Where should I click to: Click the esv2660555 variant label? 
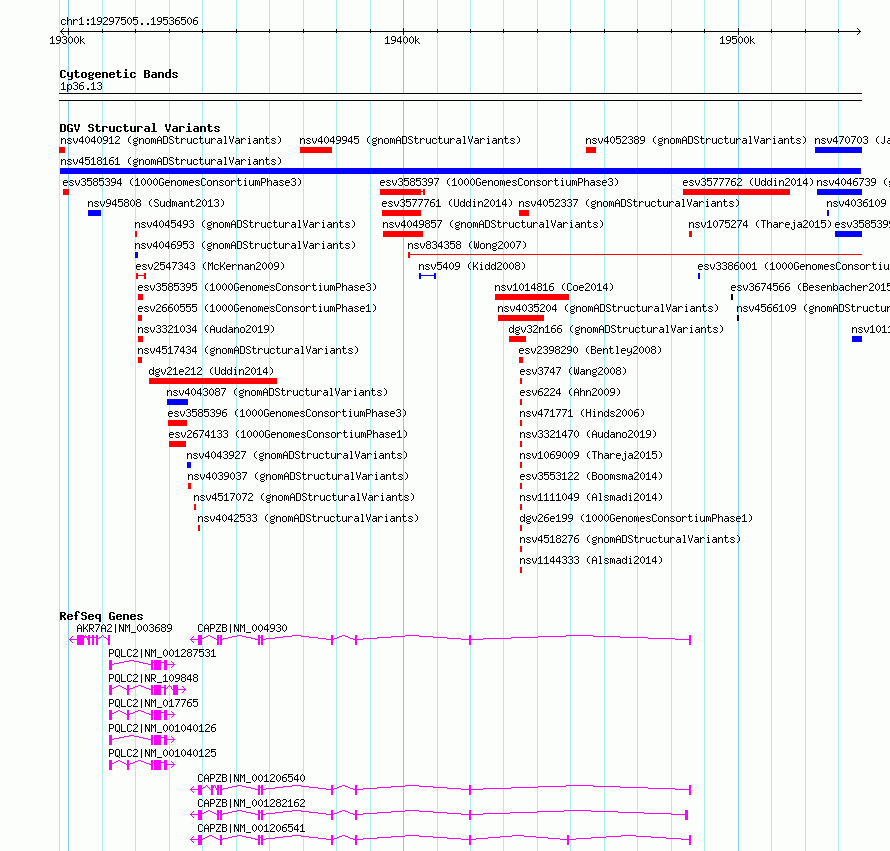257,308
